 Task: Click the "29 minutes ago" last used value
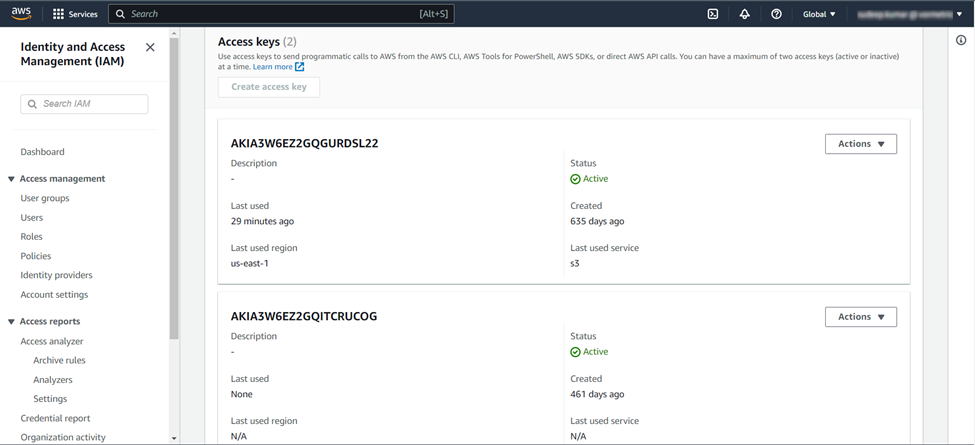pos(262,221)
